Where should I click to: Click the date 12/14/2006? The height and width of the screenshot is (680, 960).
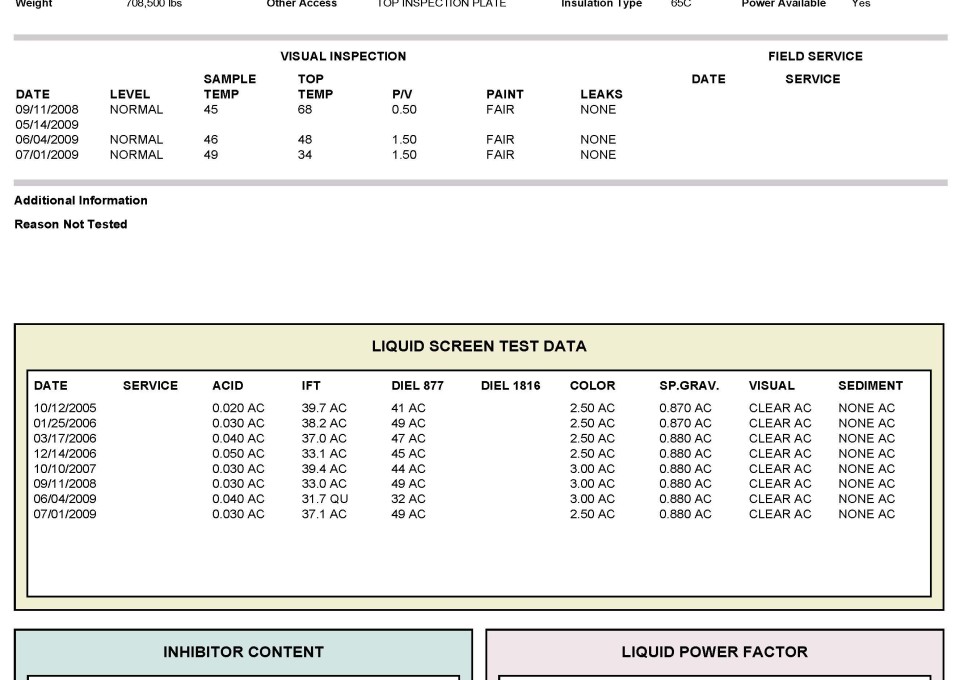65,454
